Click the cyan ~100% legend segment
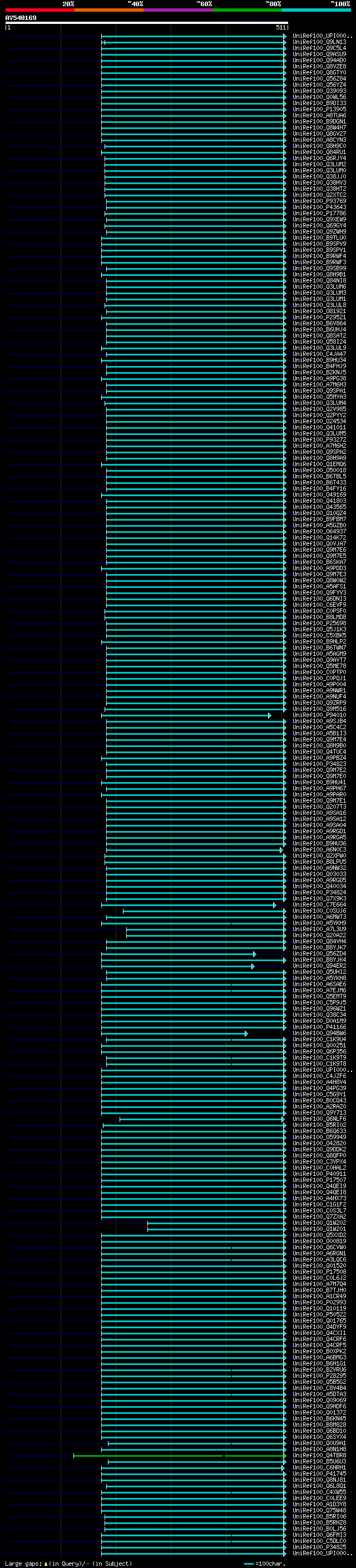This screenshot has height=1568, width=356. tap(316, 10)
